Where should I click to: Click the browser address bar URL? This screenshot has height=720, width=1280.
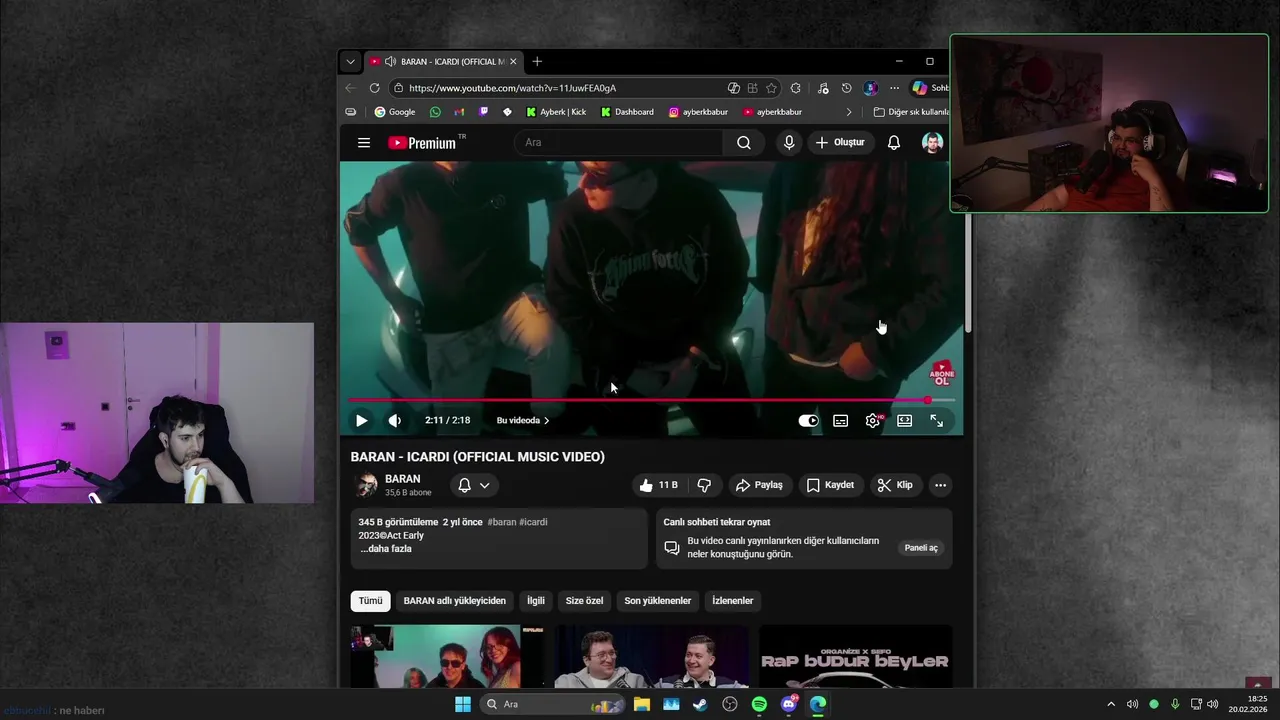tap(512, 88)
